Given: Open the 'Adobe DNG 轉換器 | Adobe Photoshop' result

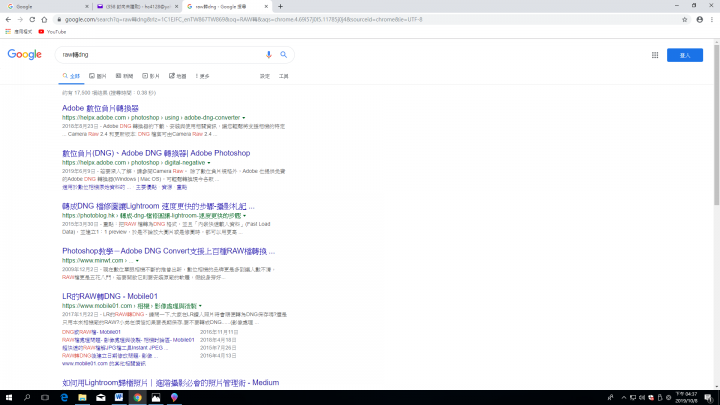Looking at the screenshot, I should pyautogui.click(x=156, y=153).
